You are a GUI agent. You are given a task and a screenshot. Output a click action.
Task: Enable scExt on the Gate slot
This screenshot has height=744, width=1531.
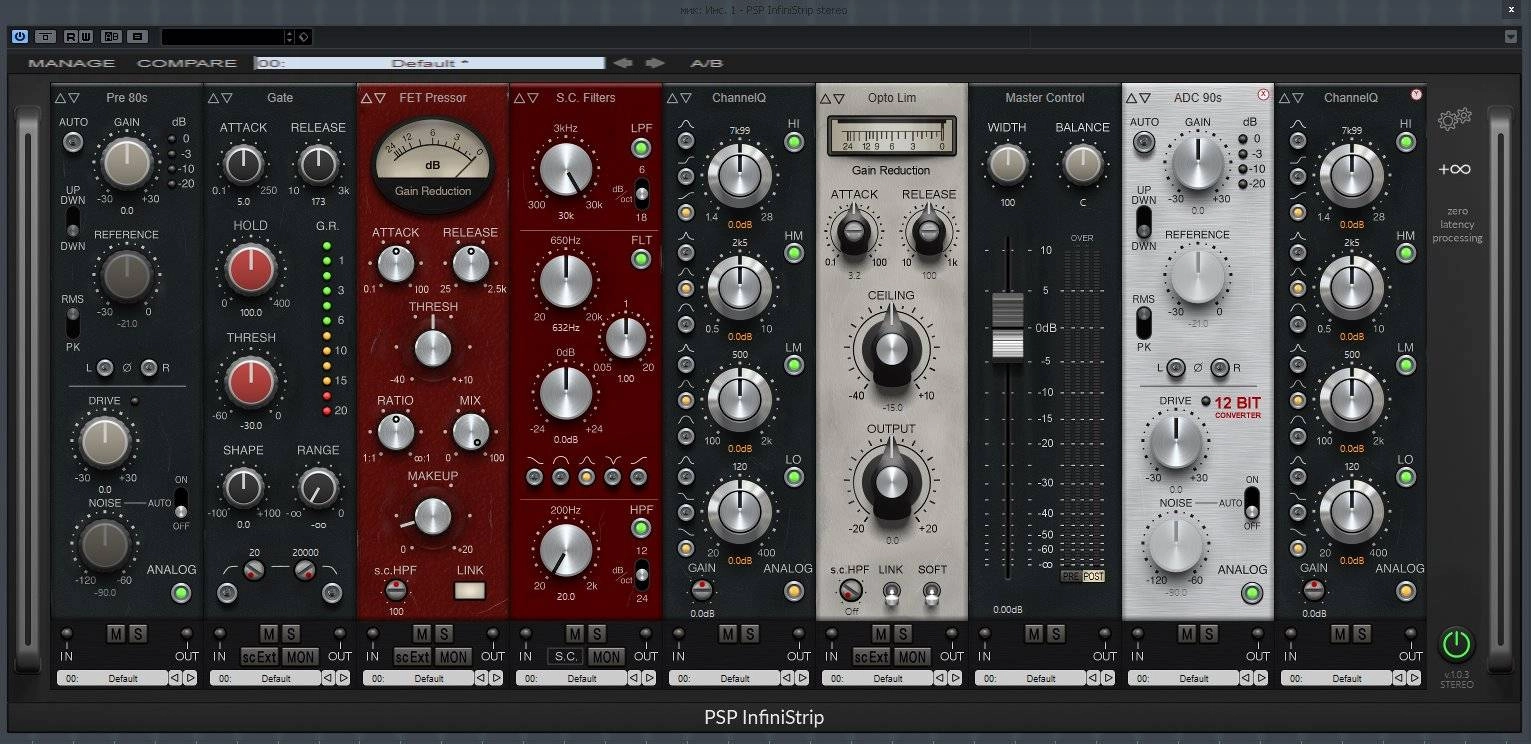coord(259,657)
